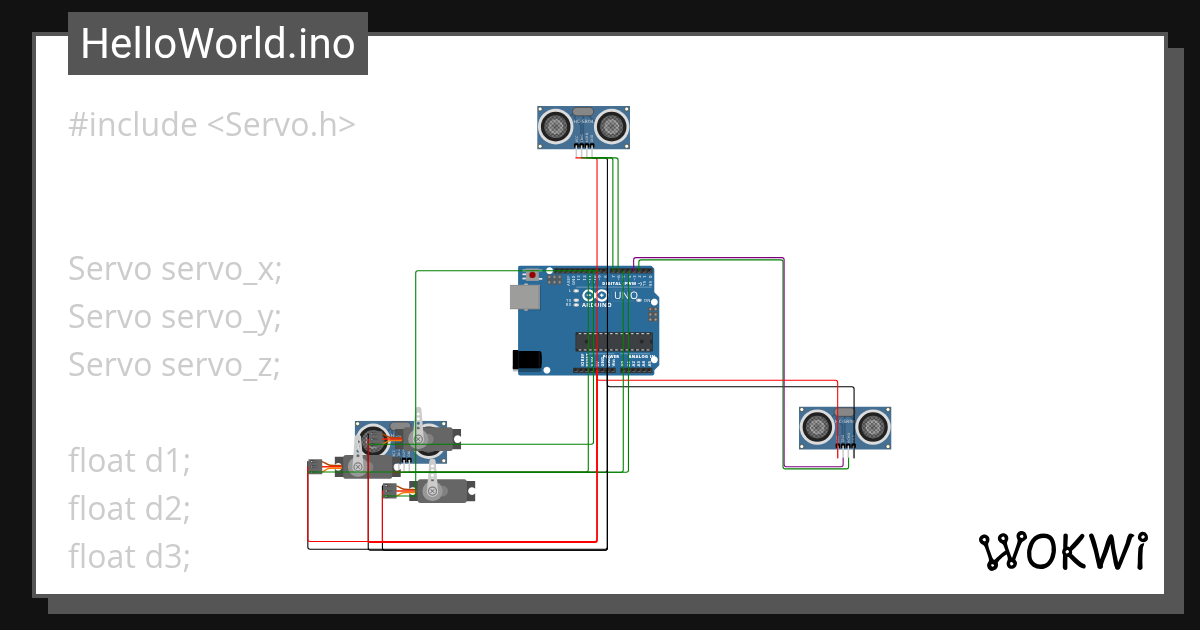
Task: Click the ON power LED indicator
Action: 640,300
